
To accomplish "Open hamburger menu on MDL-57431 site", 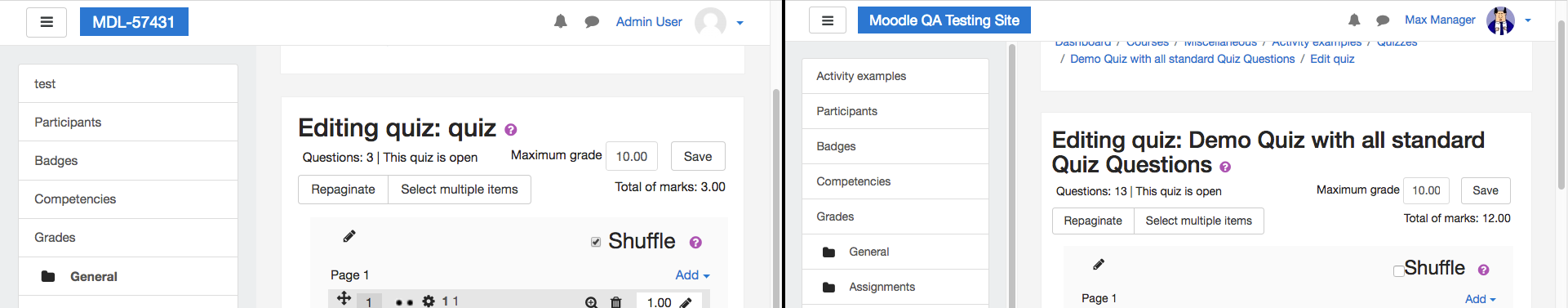I will [x=47, y=22].
